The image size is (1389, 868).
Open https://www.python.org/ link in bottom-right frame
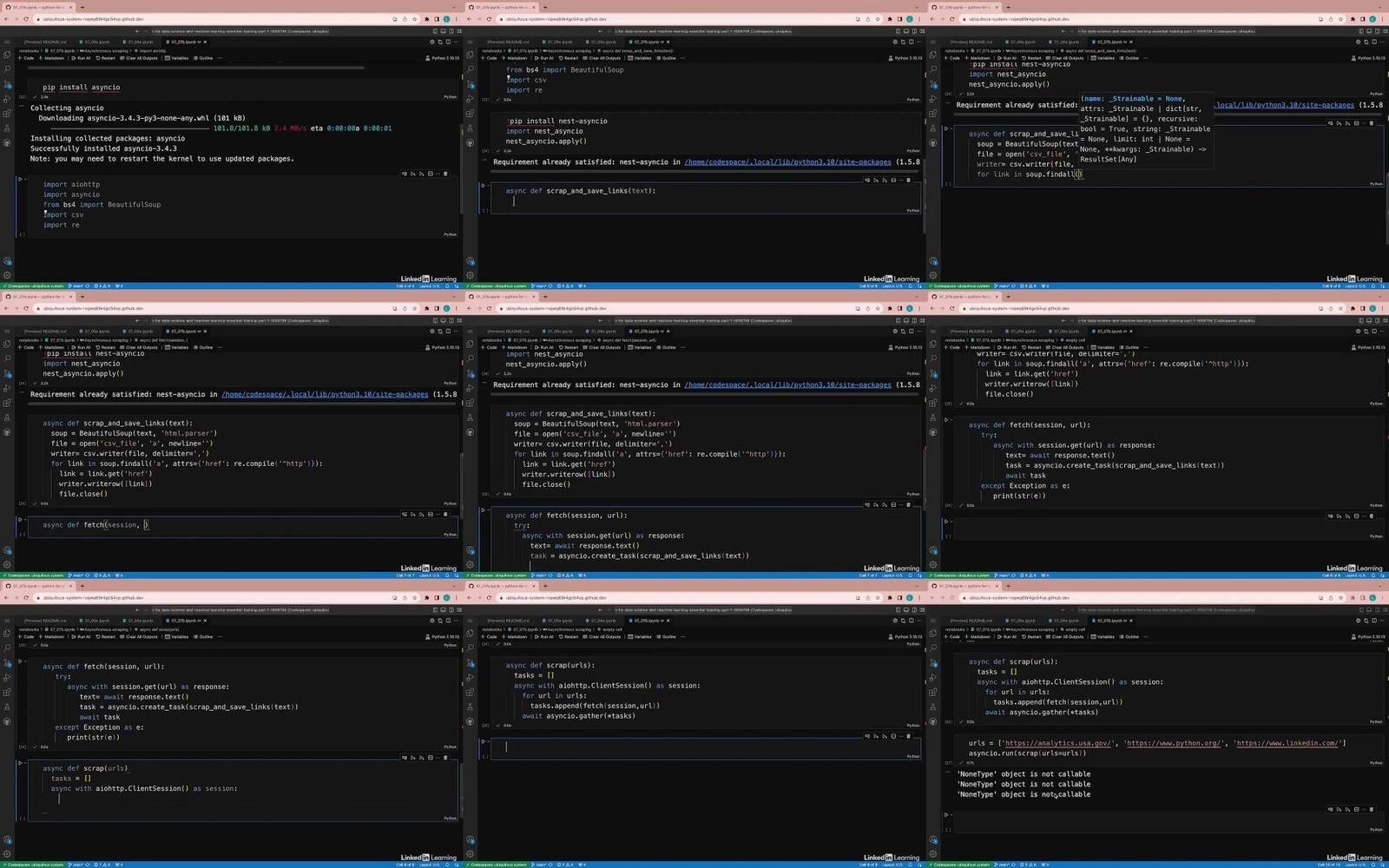pos(1173,743)
